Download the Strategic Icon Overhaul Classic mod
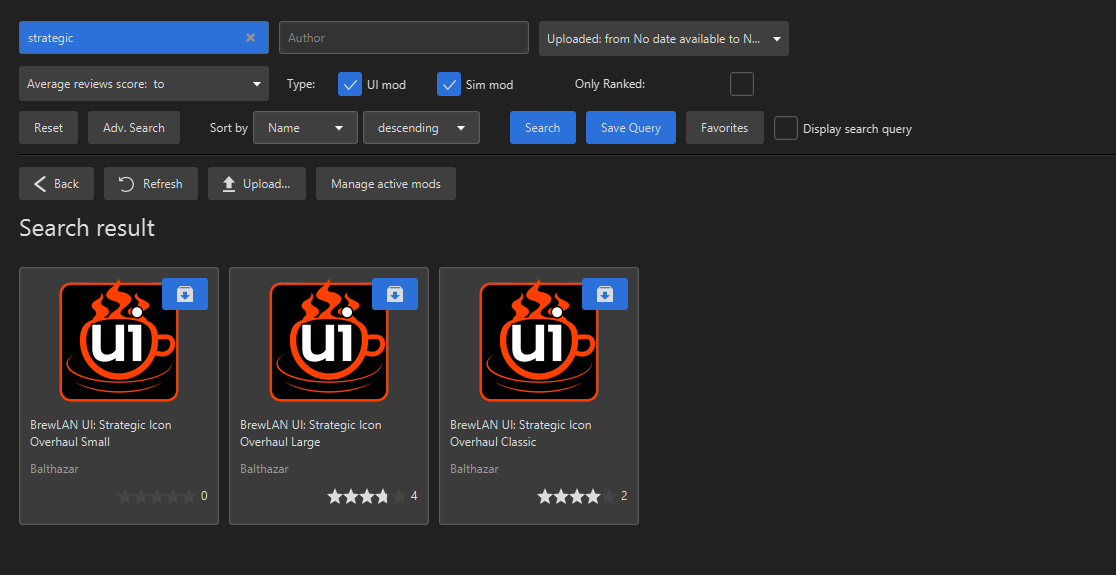The height and width of the screenshot is (575, 1116). [605, 294]
